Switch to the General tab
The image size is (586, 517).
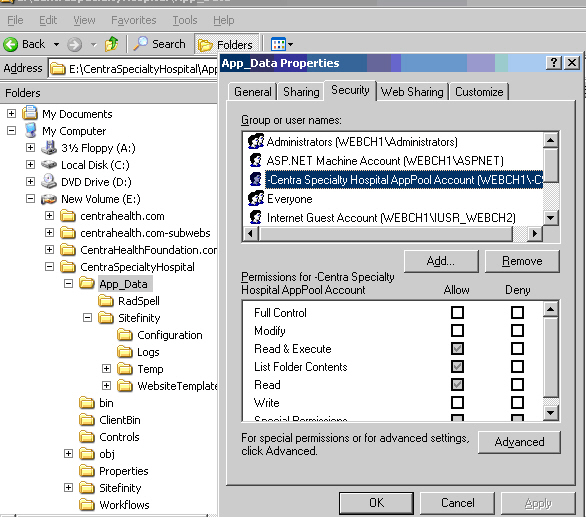point(253,92)
